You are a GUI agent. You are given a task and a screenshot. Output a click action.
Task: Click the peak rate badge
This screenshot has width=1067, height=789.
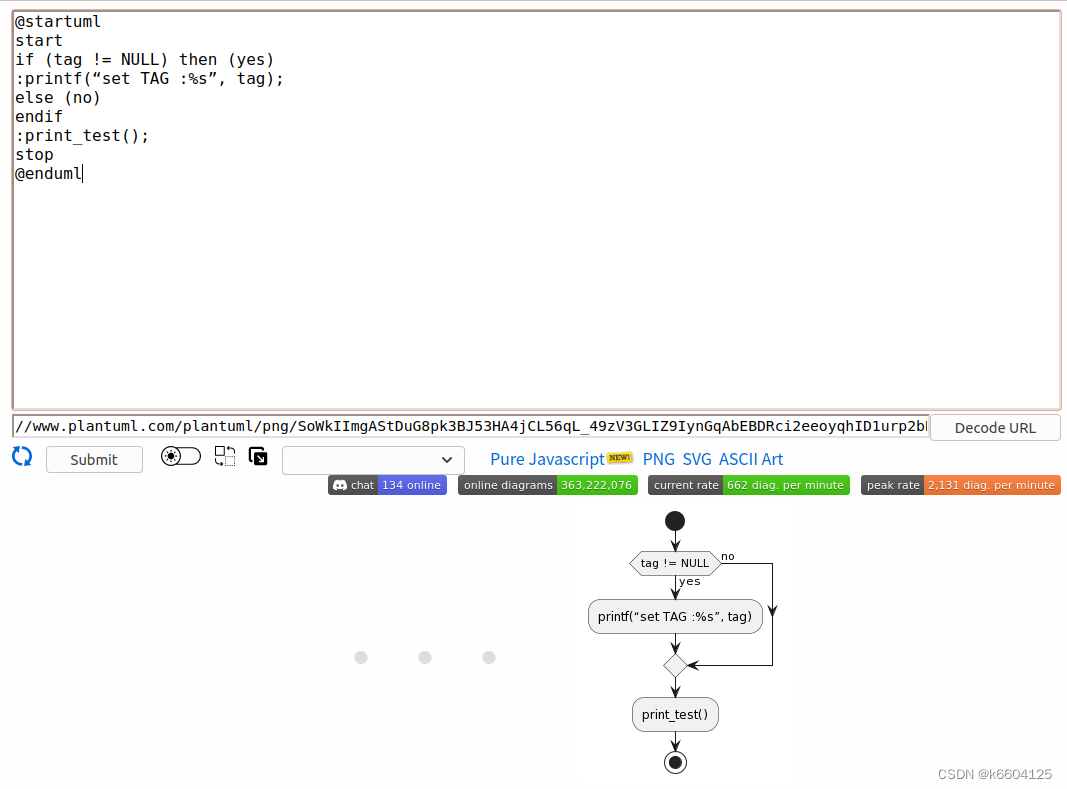(x=960, y=485)
